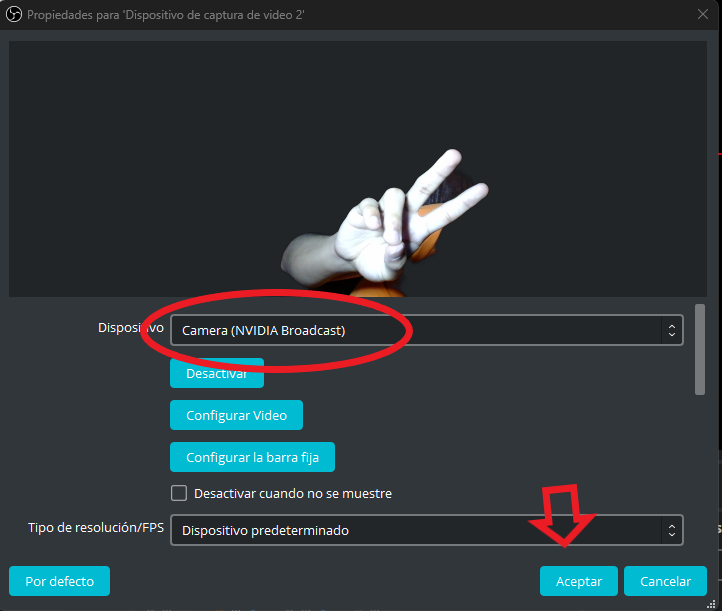Click the 'Dispositivo' field label
Viewport: 722px width, 611px height.
130,328
